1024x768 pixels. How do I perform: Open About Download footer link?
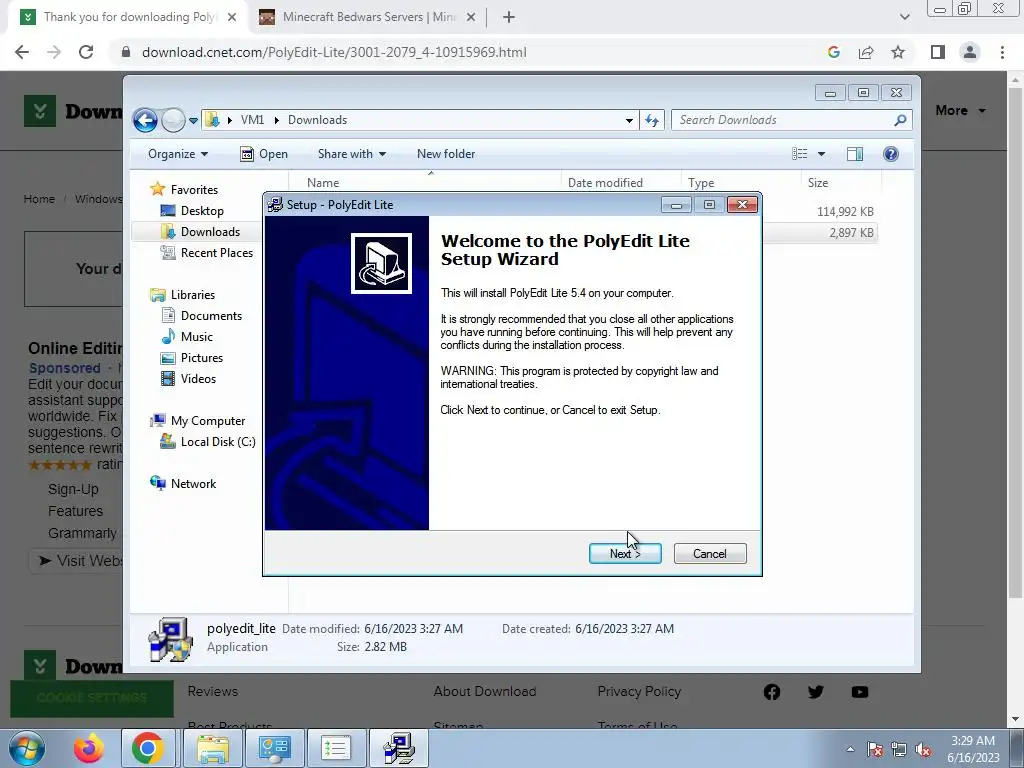(485, 691)
